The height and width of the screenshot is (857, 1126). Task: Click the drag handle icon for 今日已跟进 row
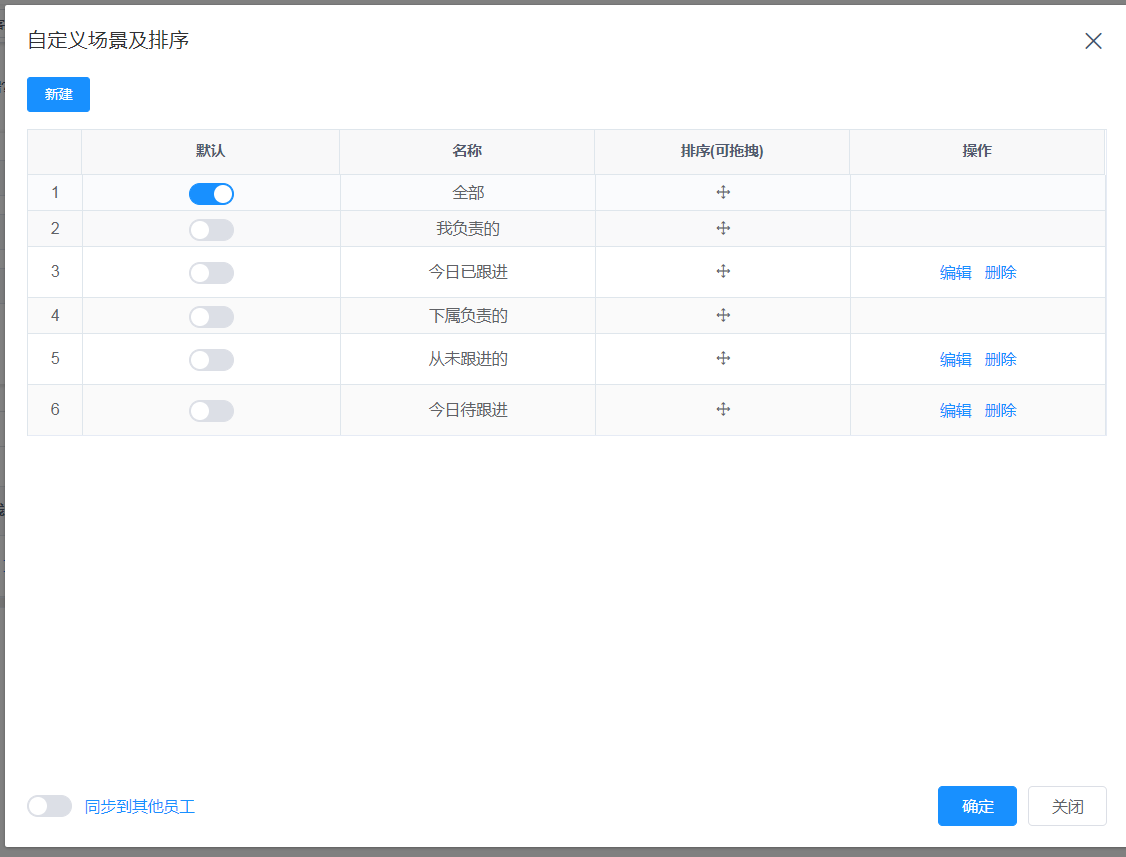point(723,271)
